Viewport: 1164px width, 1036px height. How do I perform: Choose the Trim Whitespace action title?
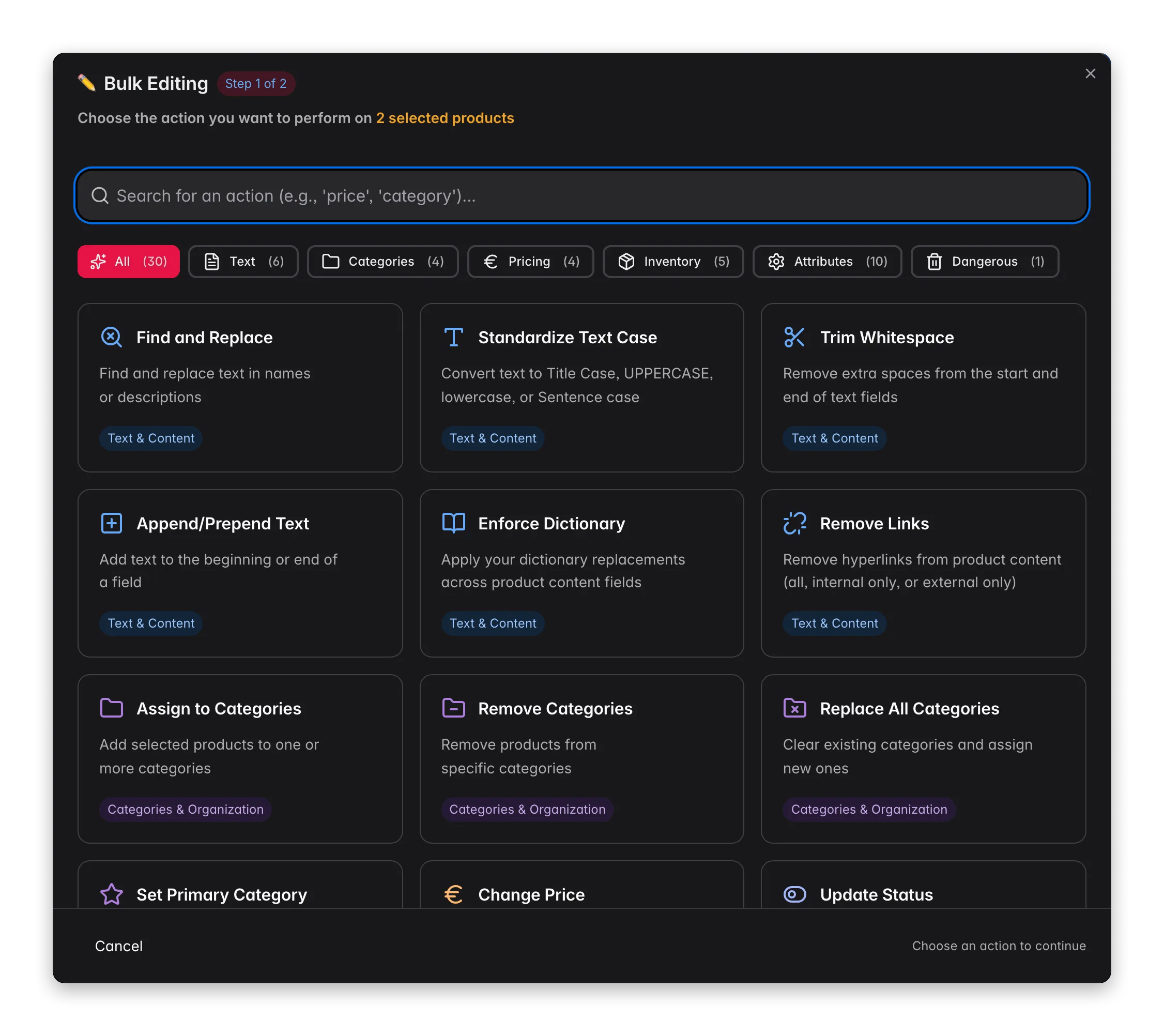[x=886, y=337]
